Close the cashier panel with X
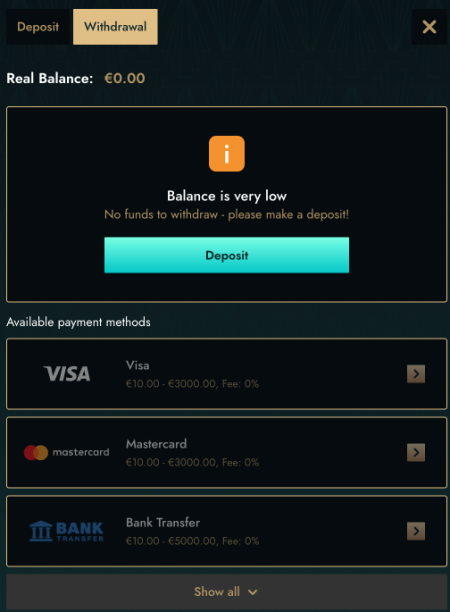 click(429, 27)
